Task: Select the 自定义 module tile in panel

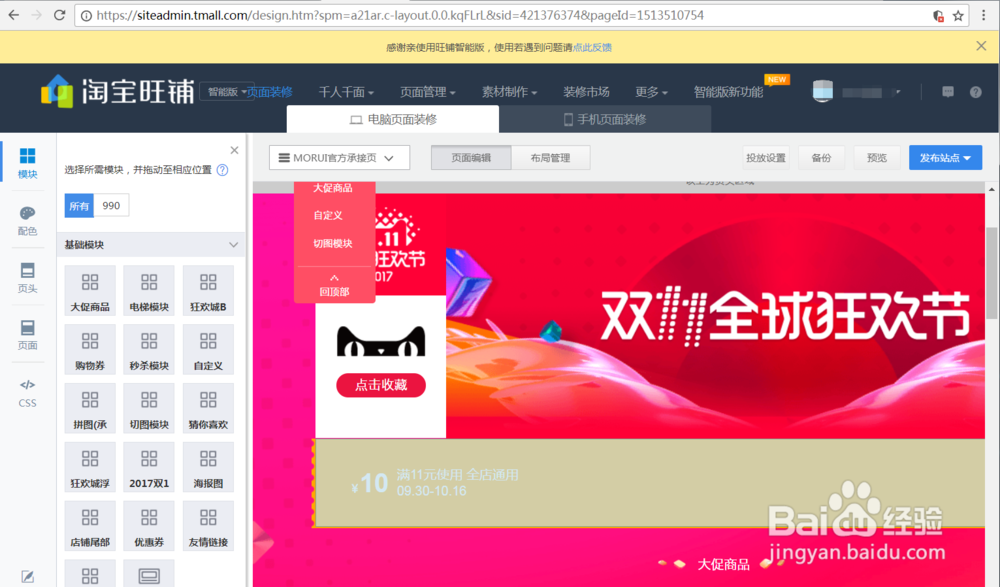Action: coord(208,349)
